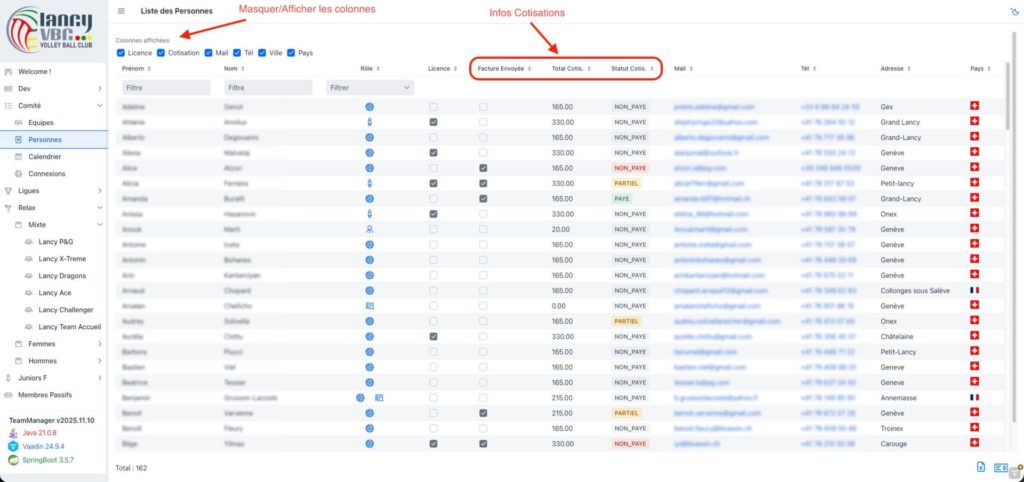Open the Calendrier menu item
The image size is (1024, 482).
pos(45,157)
